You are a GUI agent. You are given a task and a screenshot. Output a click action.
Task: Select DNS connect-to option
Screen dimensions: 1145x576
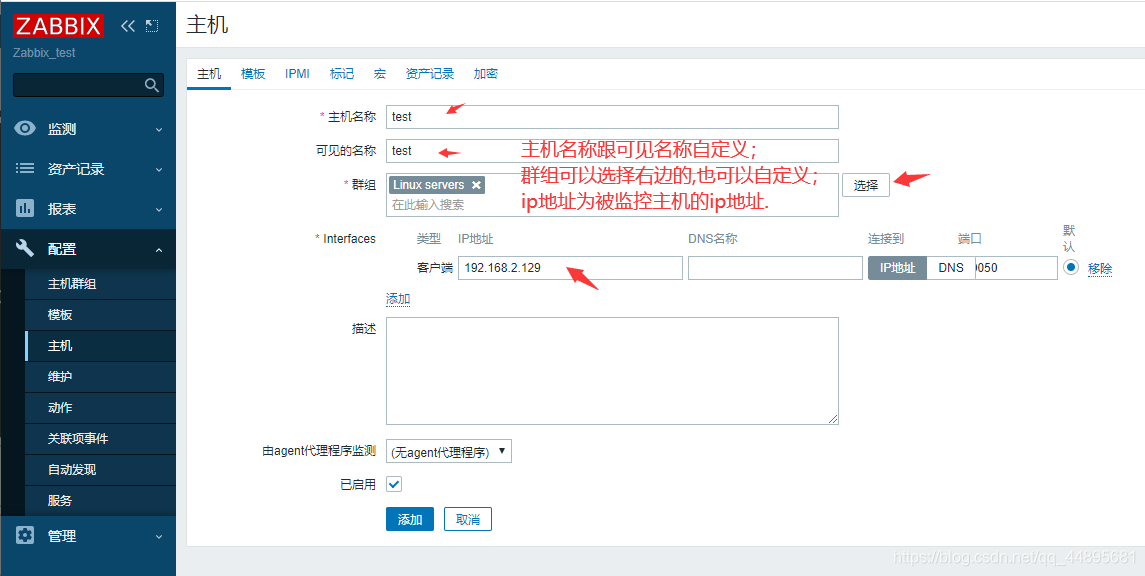tap(951, 268)
